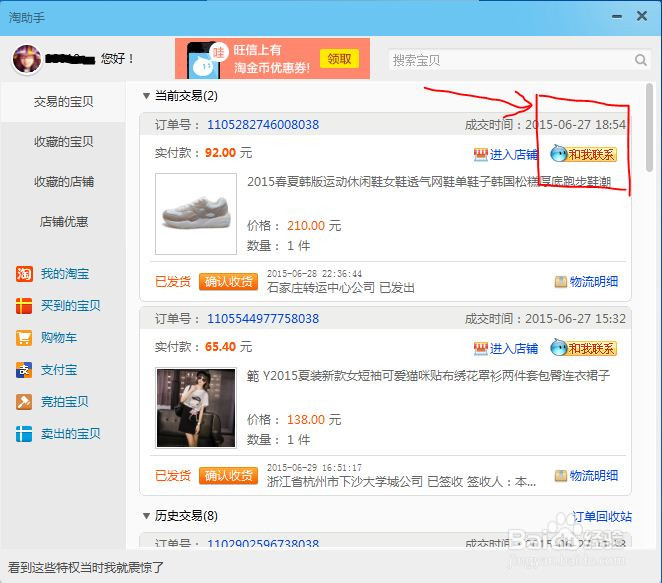The image size is (662, 583).
Task: Open the 购物车 link
Action: point(59,337)
